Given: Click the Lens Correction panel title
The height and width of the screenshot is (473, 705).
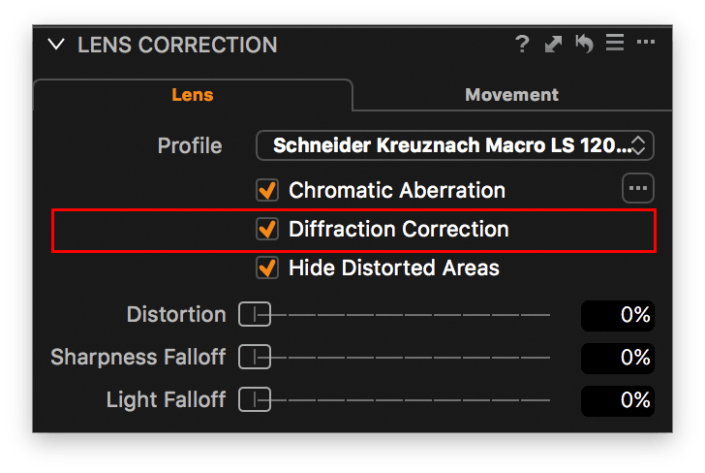Looking at the screenshot, I should 177,45.
